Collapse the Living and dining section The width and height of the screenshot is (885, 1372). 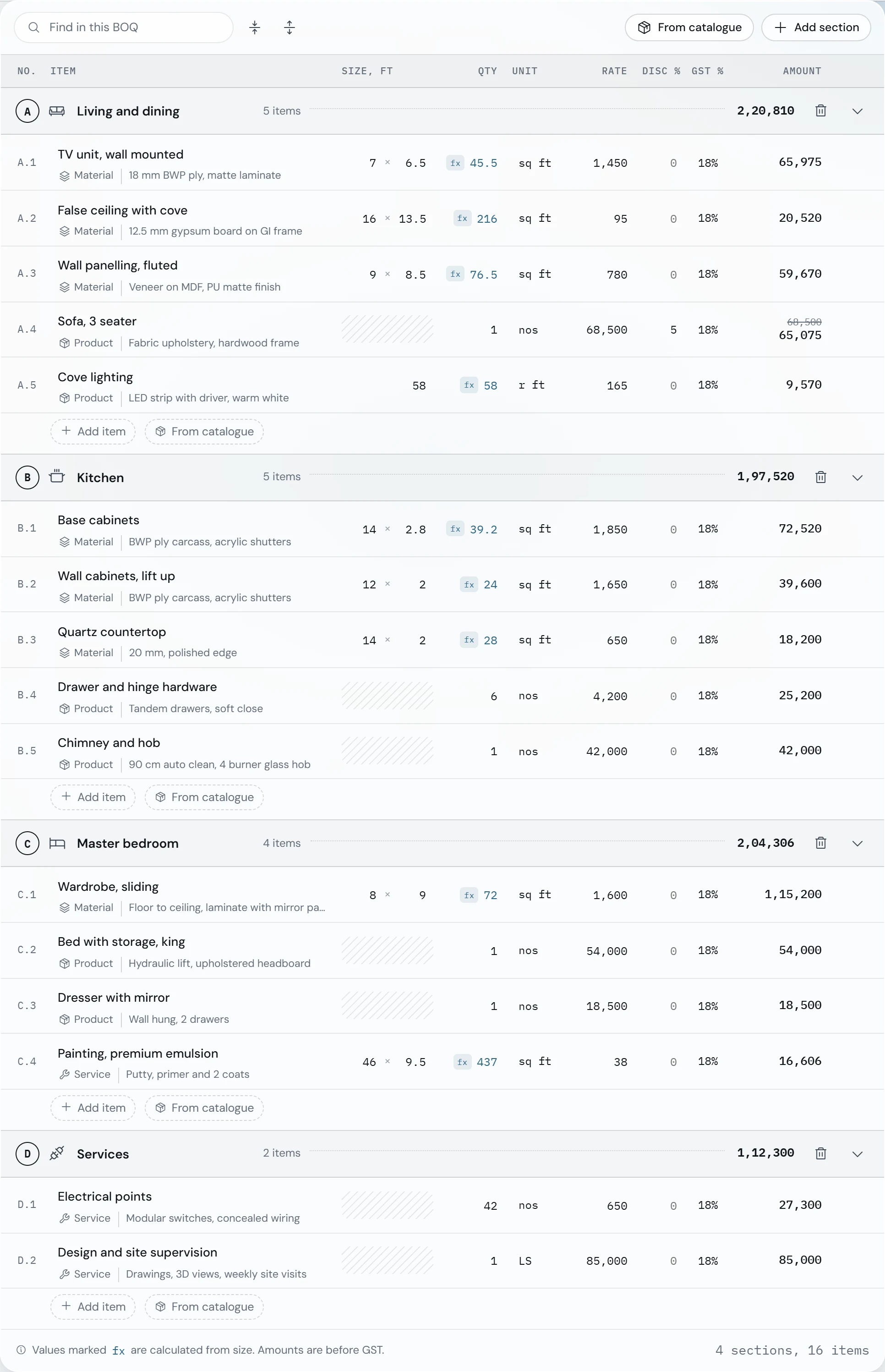pos(858,111)
